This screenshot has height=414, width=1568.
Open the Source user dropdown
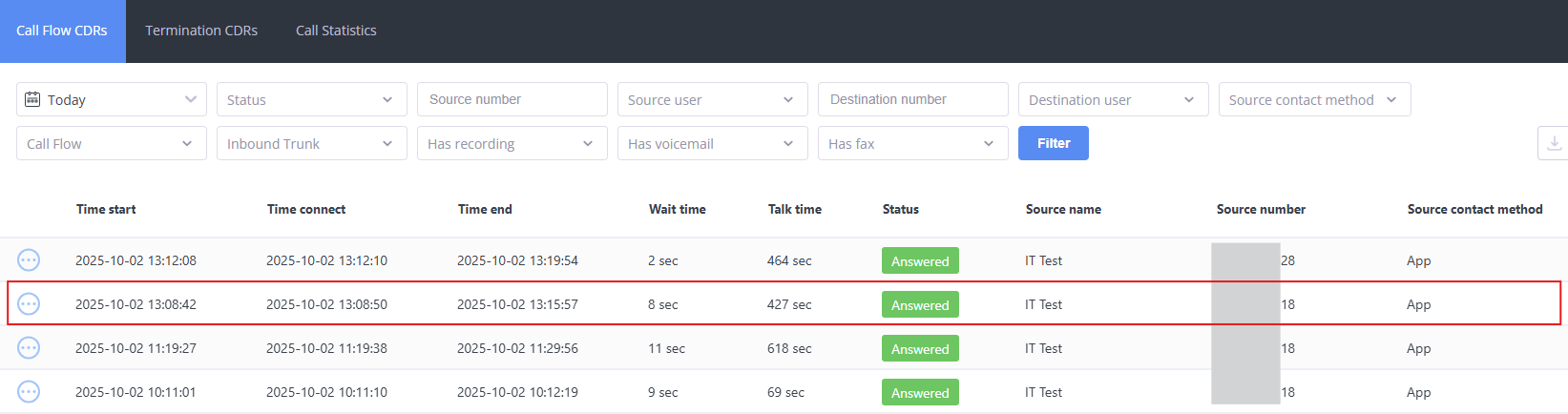(712, 99)
